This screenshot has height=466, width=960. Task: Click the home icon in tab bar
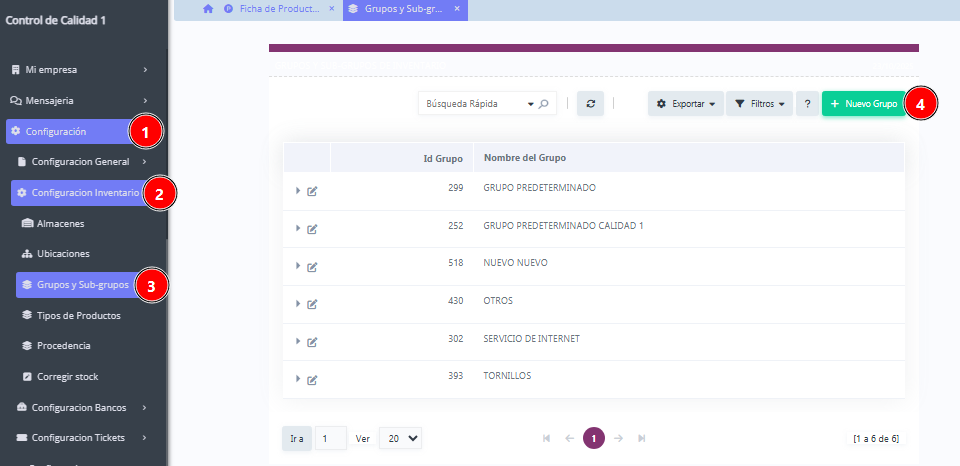[x=208, y=8]
